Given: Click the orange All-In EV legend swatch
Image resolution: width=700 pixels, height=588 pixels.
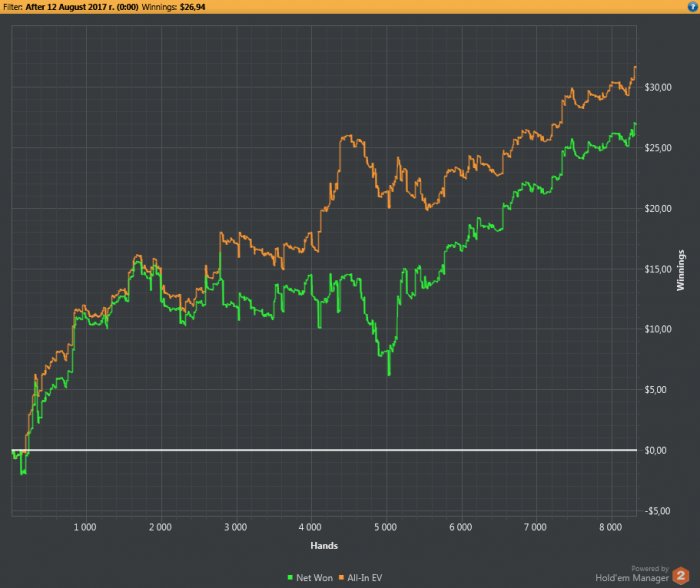Looking at the screenshot, I should 342,578.
